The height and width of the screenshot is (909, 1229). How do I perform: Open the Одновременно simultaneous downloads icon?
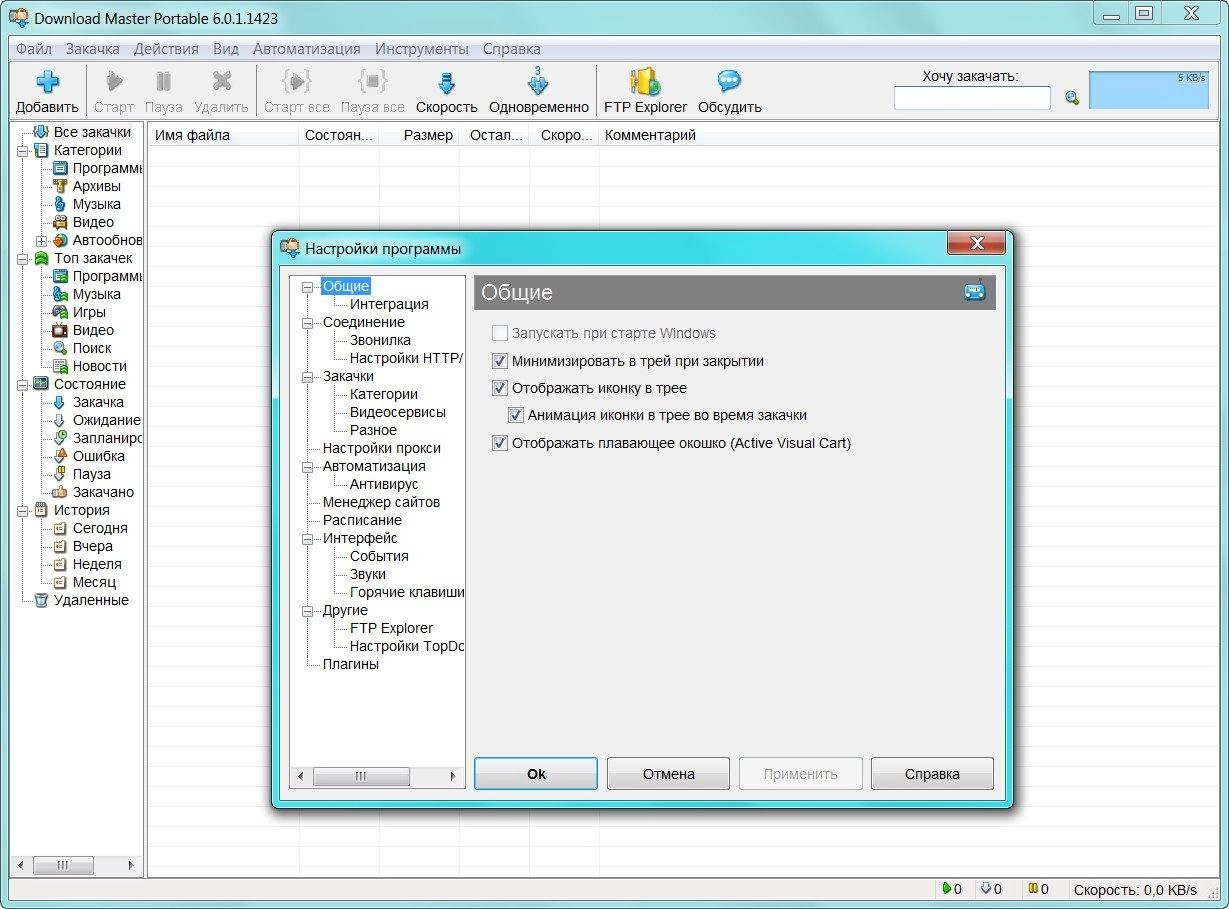(539, 82)
